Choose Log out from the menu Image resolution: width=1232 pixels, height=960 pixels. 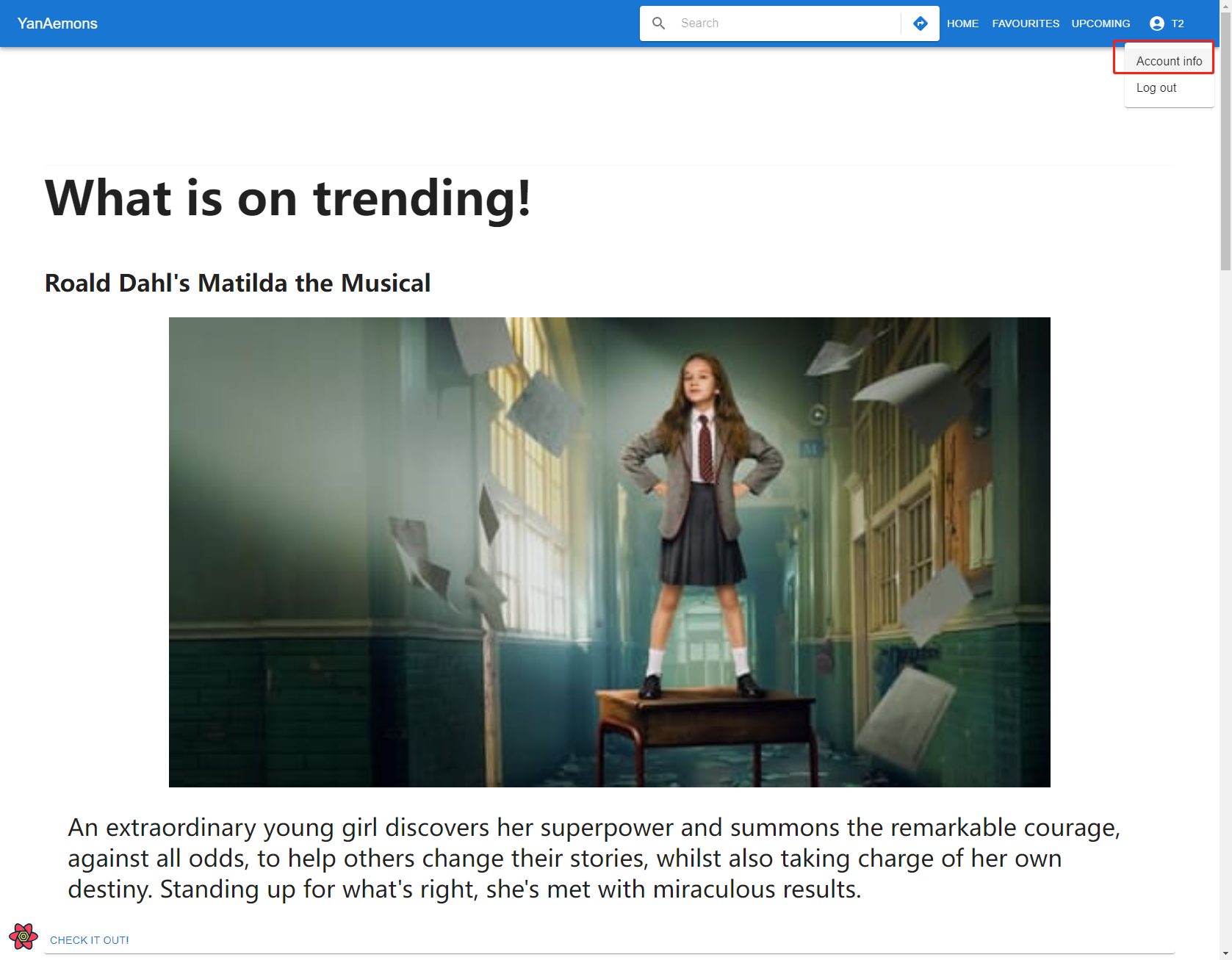point(1169,87)
